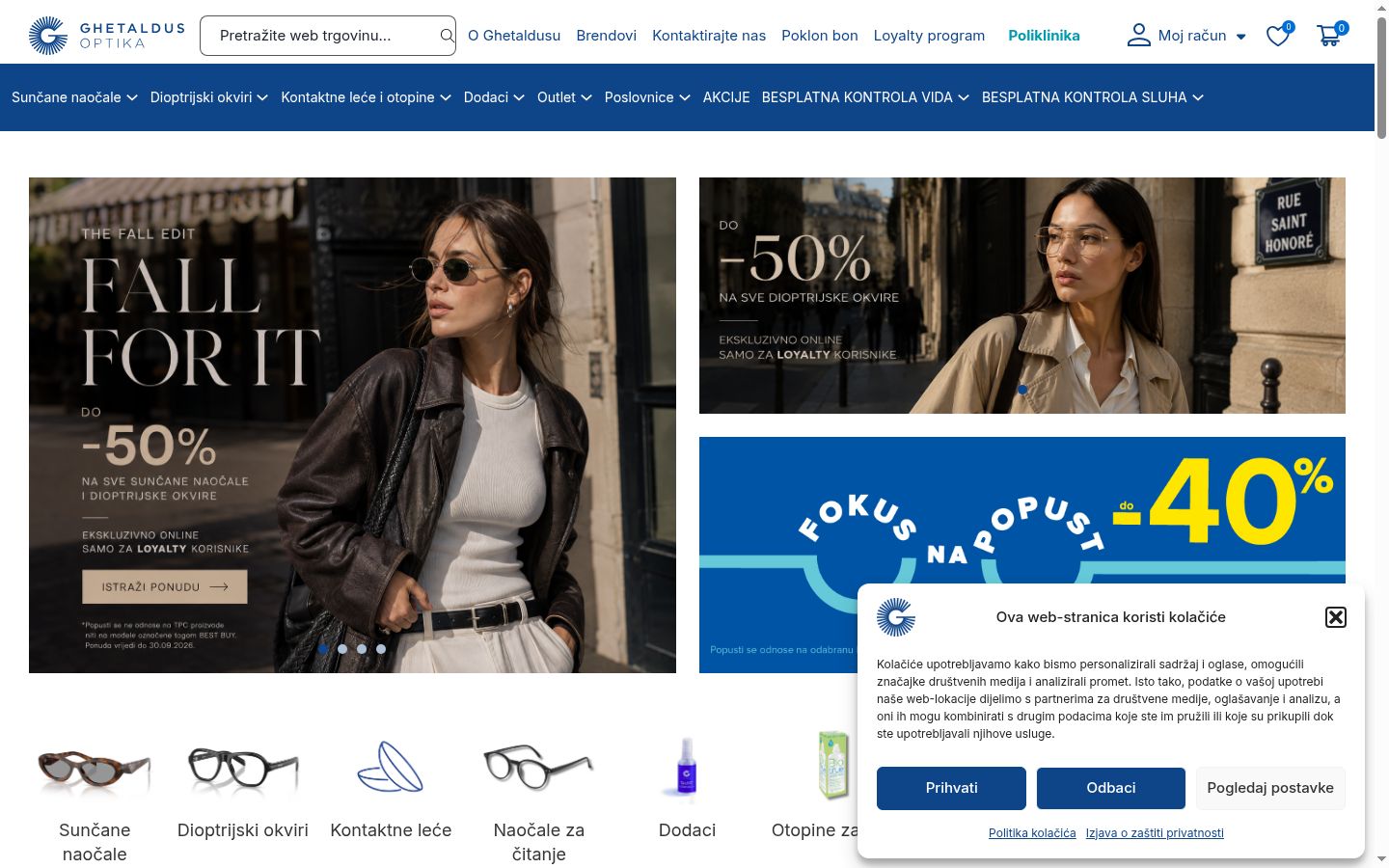
Task: Select the Dodaci spray bottle image
Action: pyautogui.click(x=687, y=767)
